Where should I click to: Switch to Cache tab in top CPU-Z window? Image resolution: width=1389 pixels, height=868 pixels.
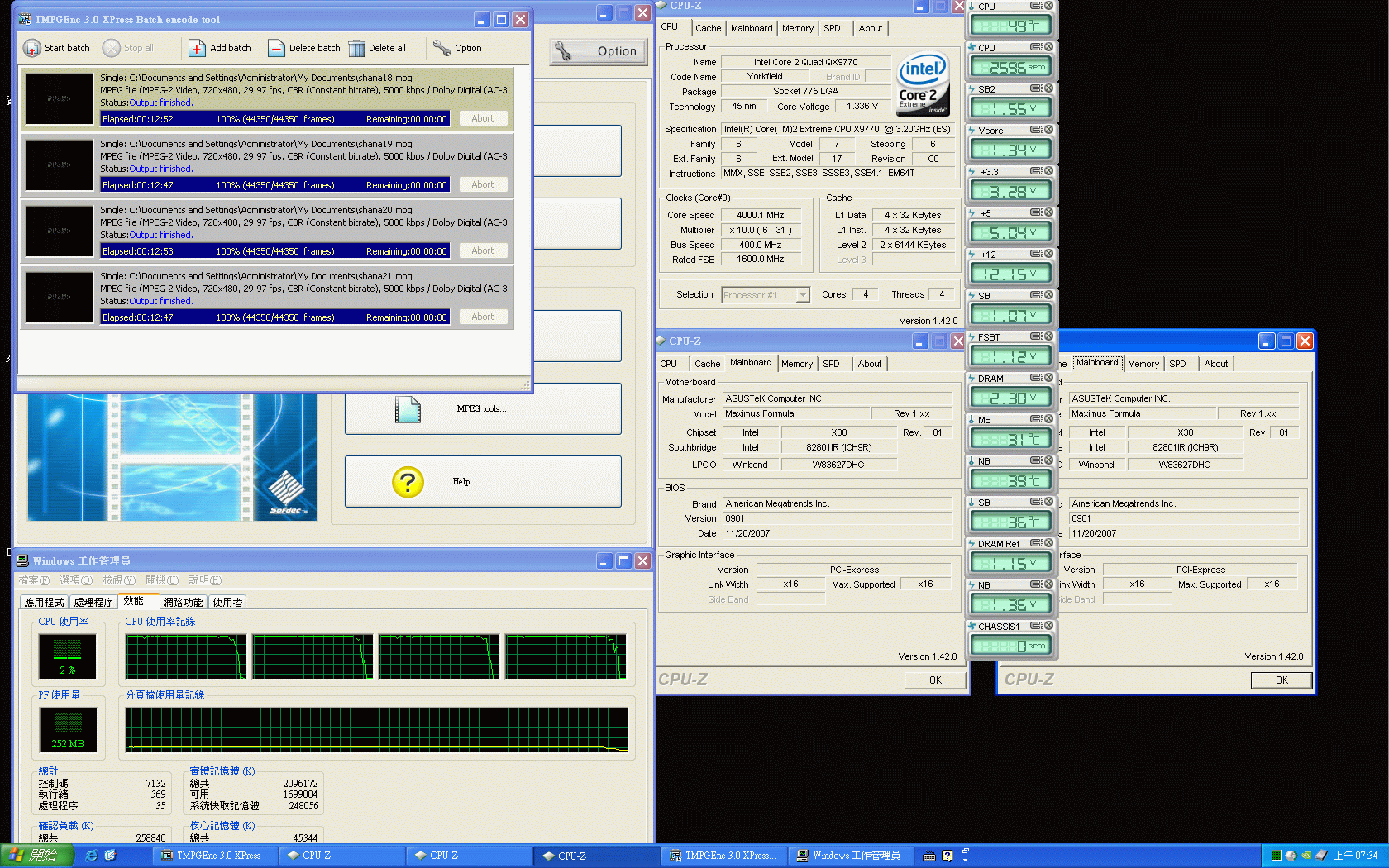tap(708, 28)
